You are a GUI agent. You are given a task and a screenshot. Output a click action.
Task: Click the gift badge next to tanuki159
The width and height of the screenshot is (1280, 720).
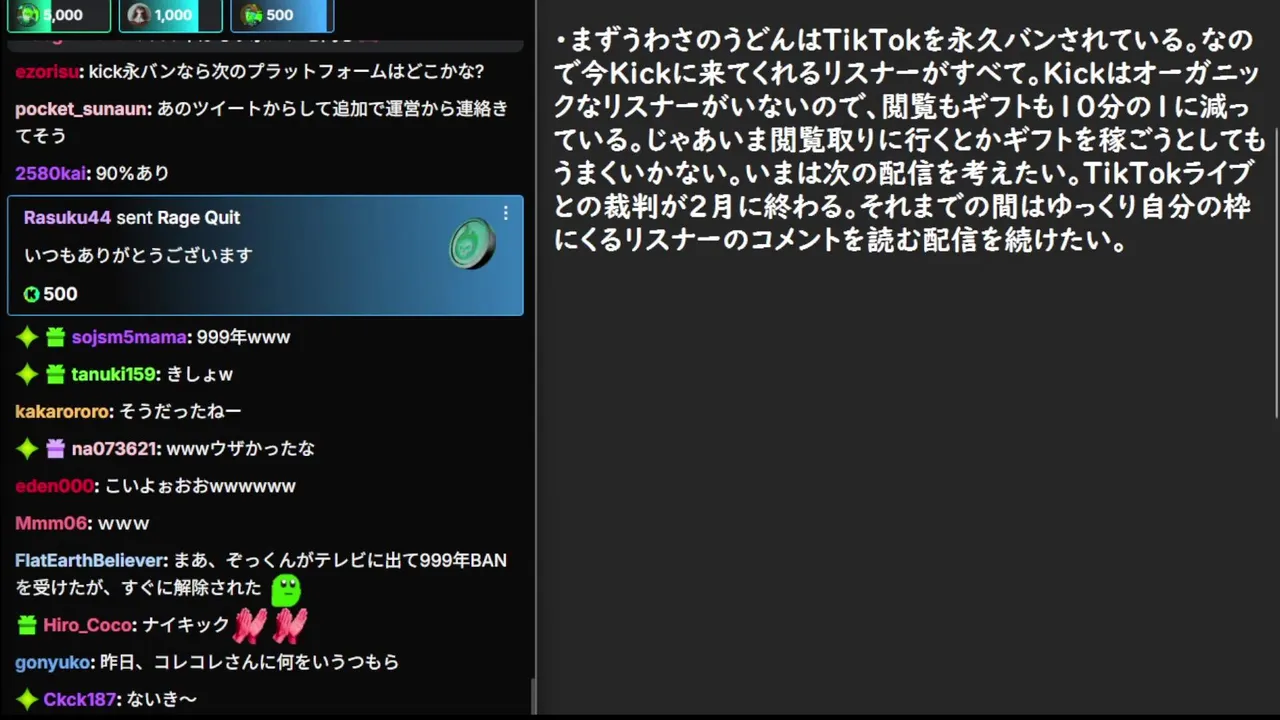coord(55,374)
